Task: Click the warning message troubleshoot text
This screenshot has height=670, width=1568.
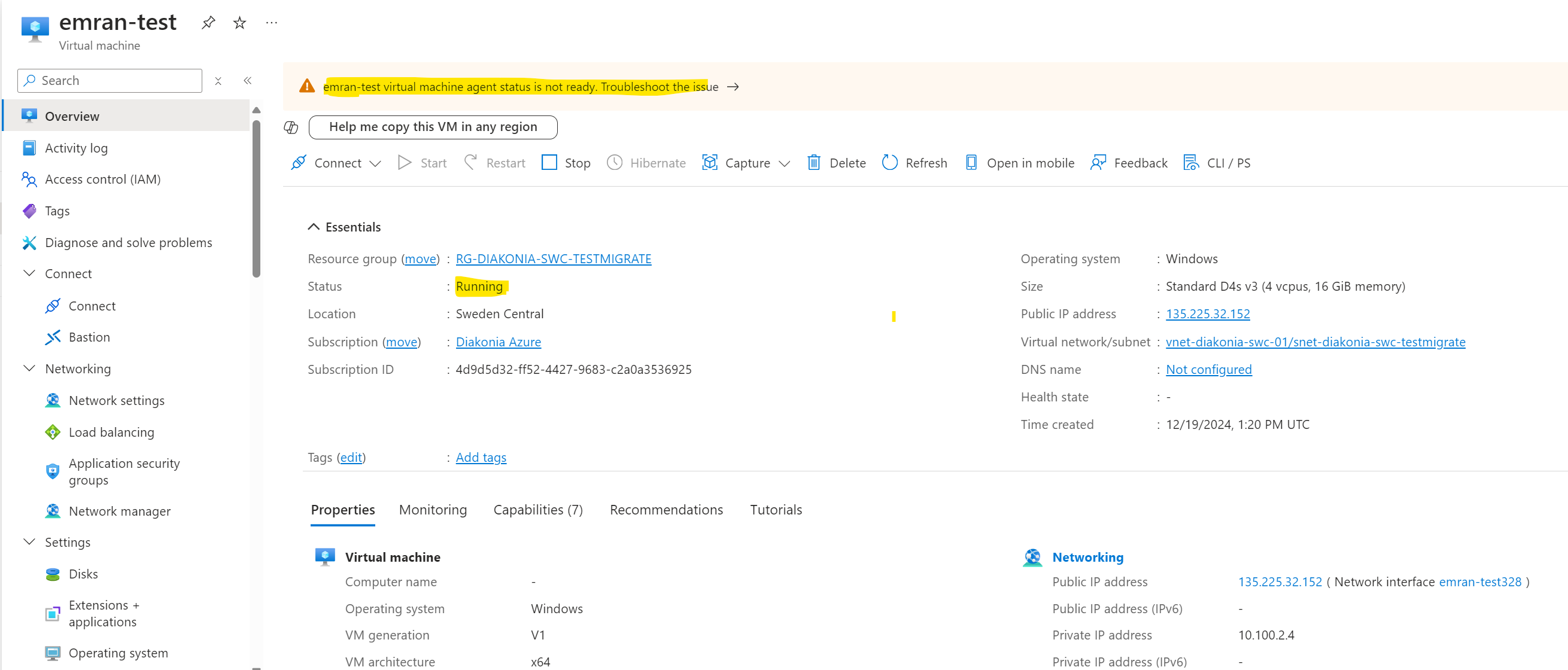Action: [x=521, y=87]
